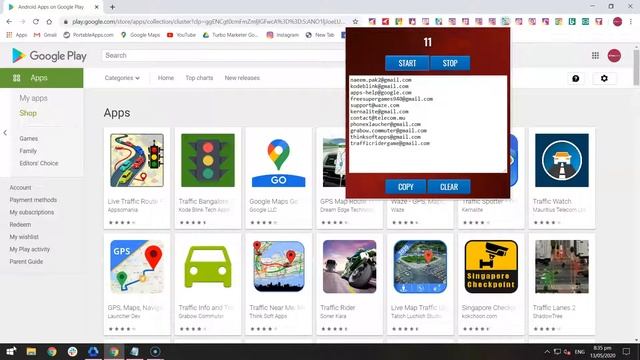Bookmark page with star icon
Screen dimensions: 640x360
pyautogui.click(x=356, y=22)
